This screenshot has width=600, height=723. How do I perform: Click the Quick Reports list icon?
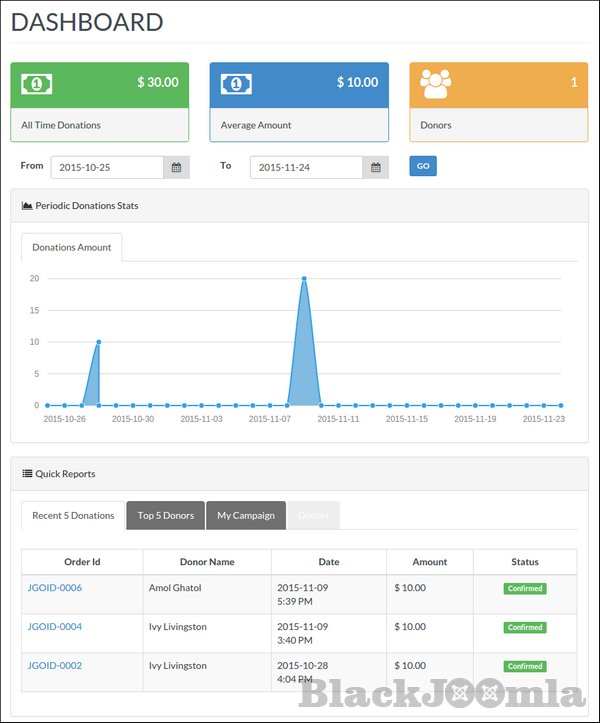27,474
